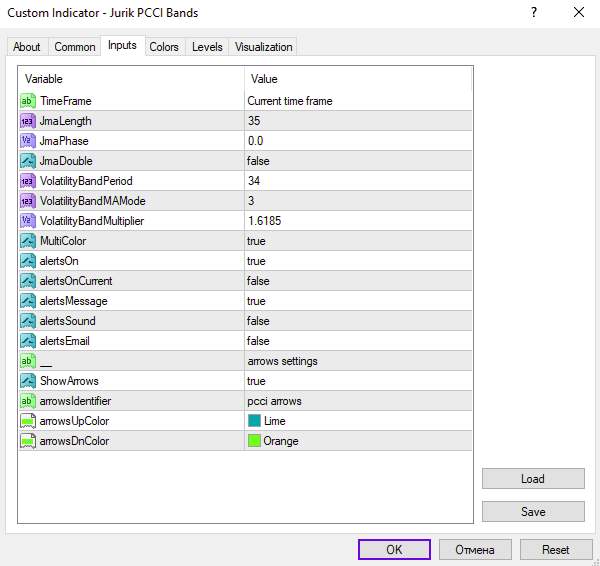Click the VolatilityBandPeriod integer icon
Image resolution: width=600 pixels, height=566 pixels.
[28, 181]
